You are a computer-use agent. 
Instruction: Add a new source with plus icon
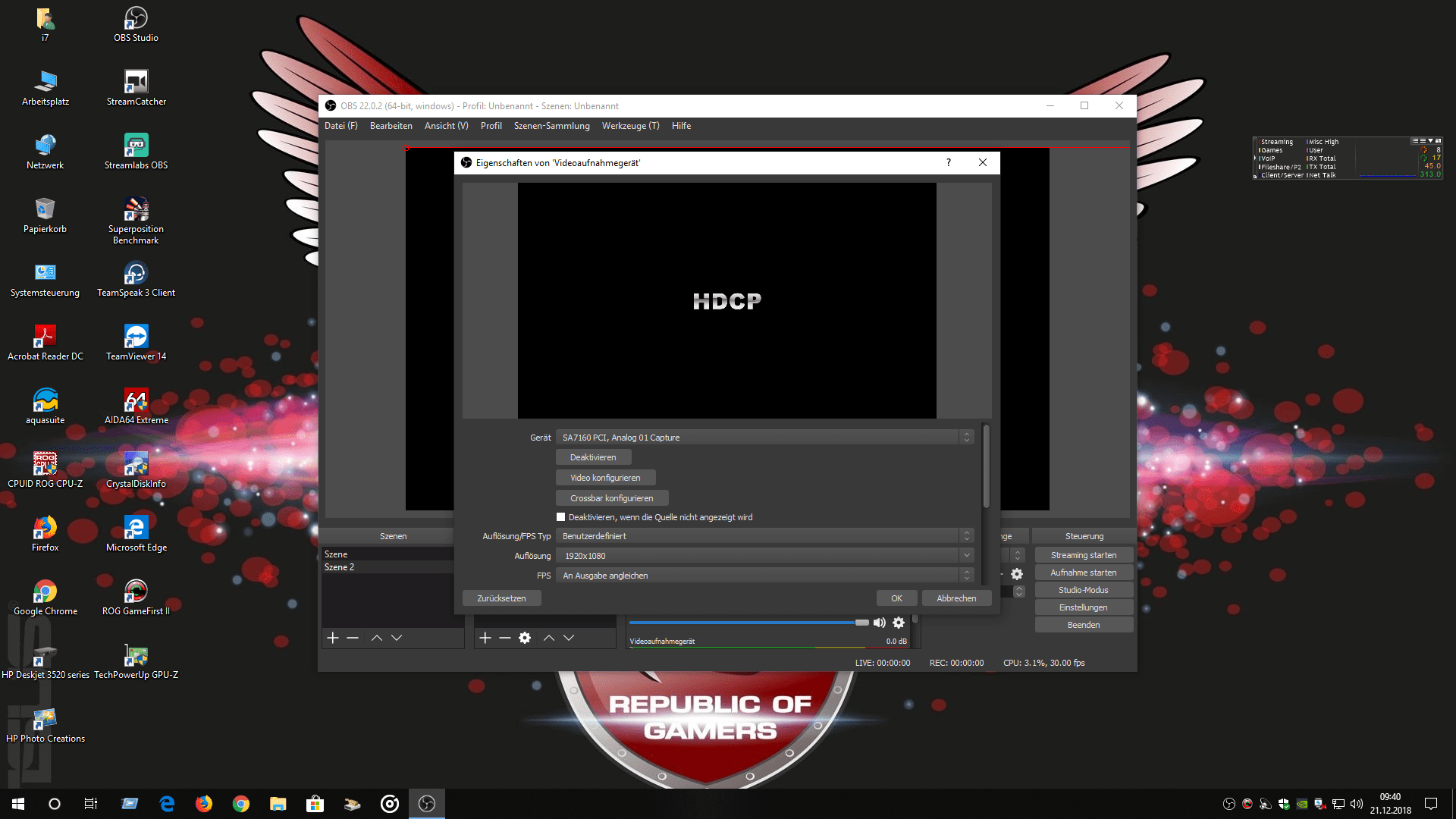tap(485, 638)
